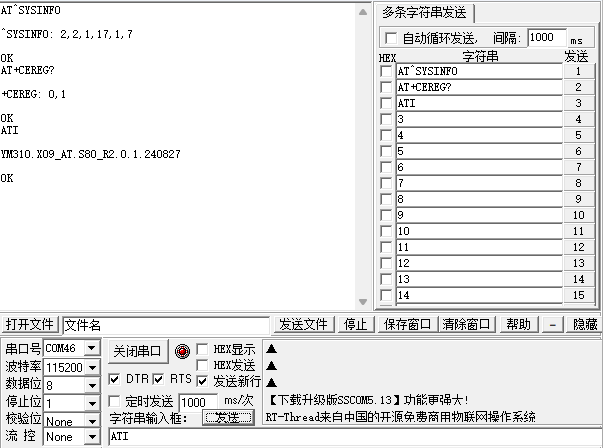Click the second black triangle ad marker
Image resolution: width=603 pixels, height=448 pixels.
click(272, 365)
